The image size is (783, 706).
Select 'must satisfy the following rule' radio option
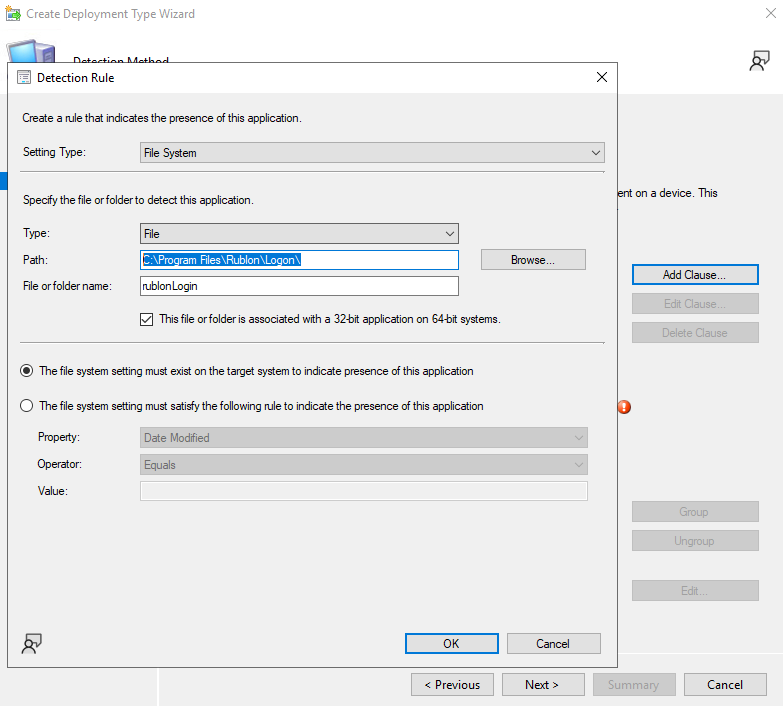[27, 406]
